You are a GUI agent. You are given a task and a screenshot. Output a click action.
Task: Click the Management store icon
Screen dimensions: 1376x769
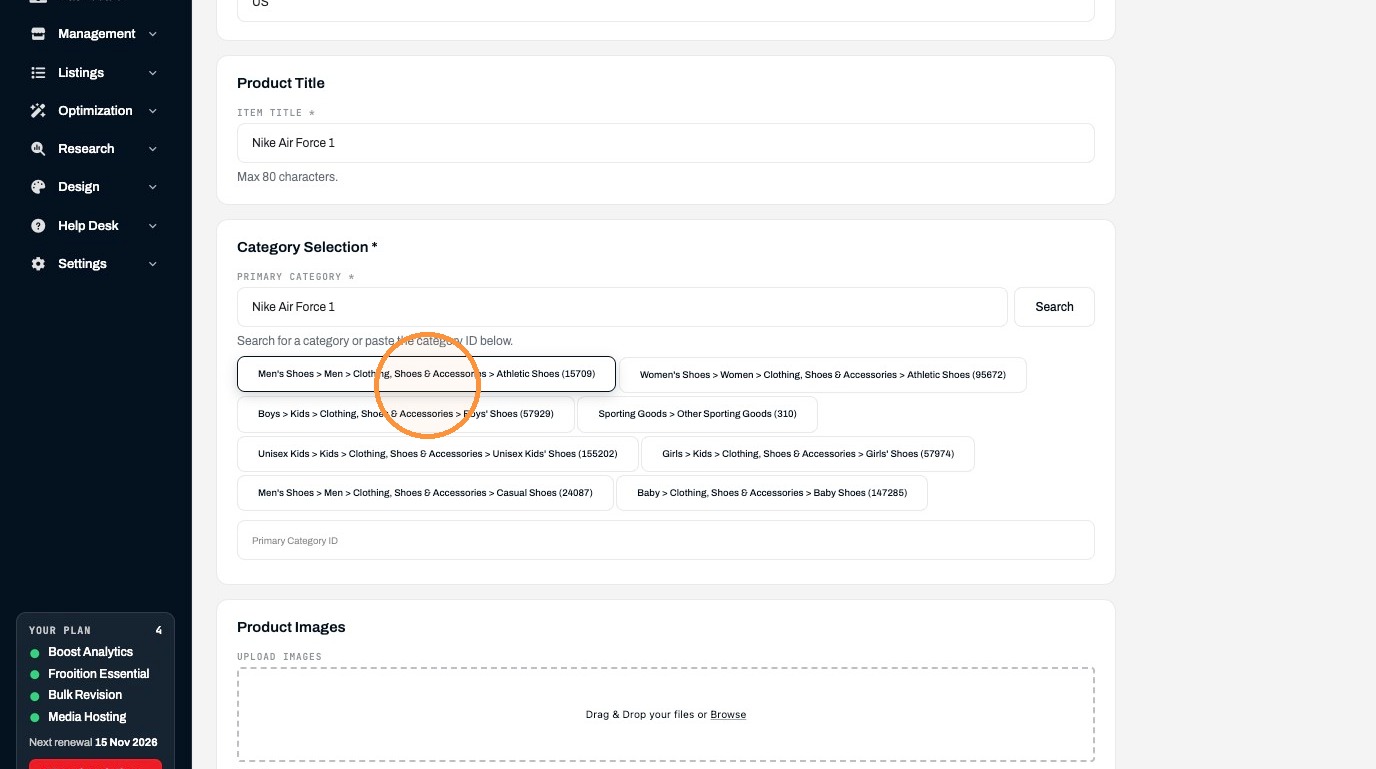click(38, 34)
